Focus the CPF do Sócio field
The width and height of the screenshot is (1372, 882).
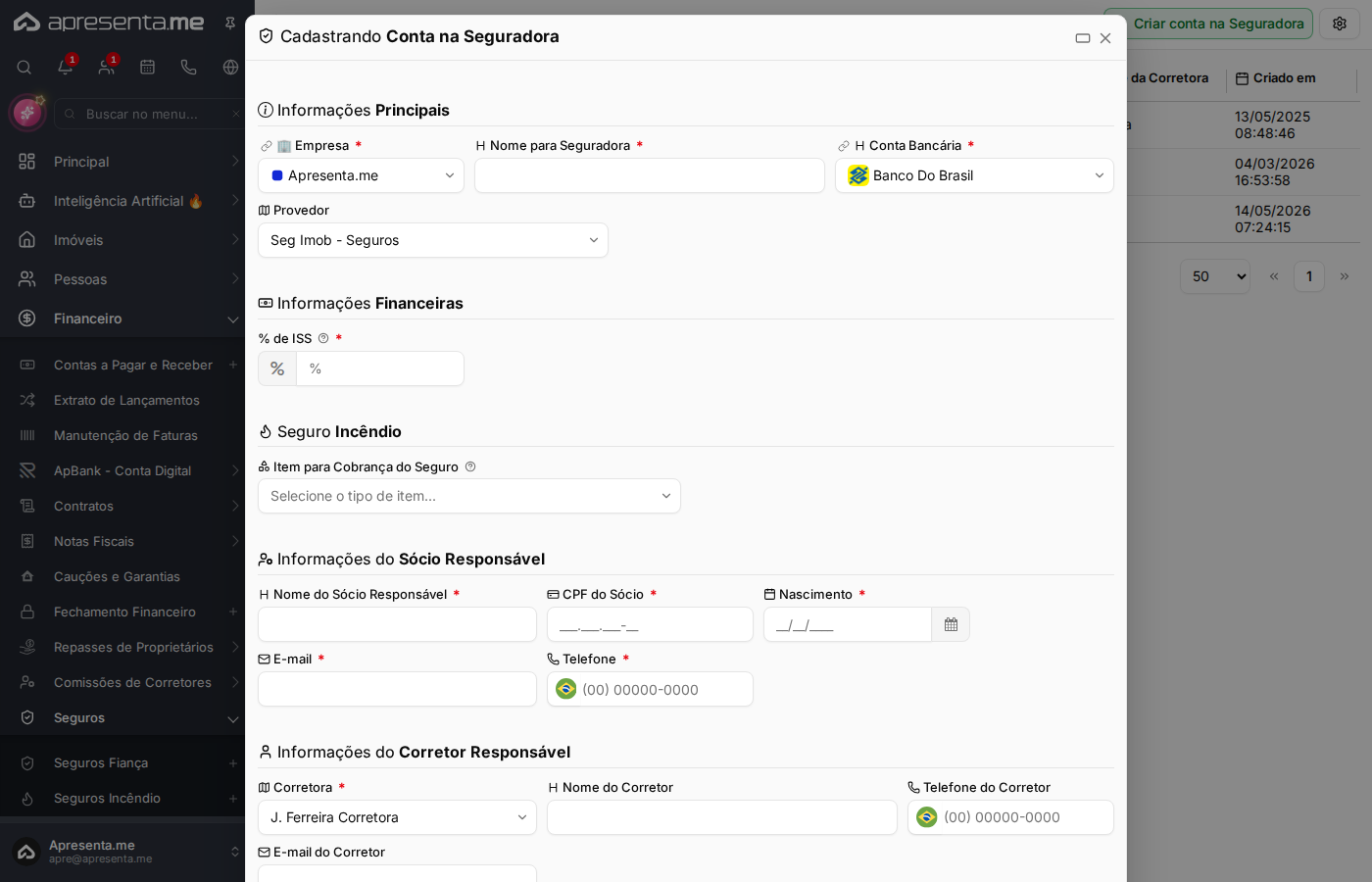point(650,624)
